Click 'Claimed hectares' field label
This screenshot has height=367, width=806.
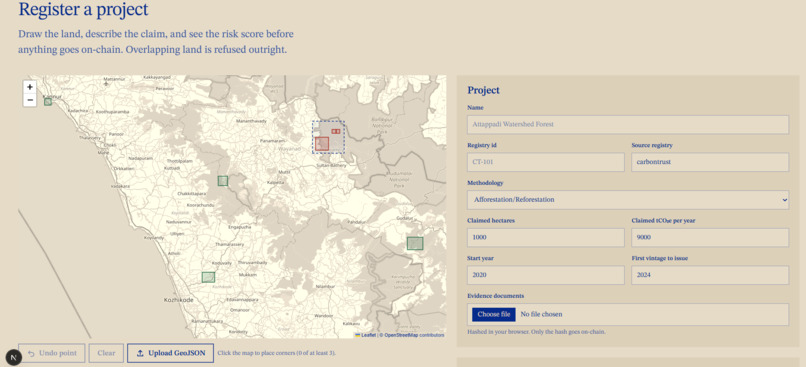click(x=491, y=221)
